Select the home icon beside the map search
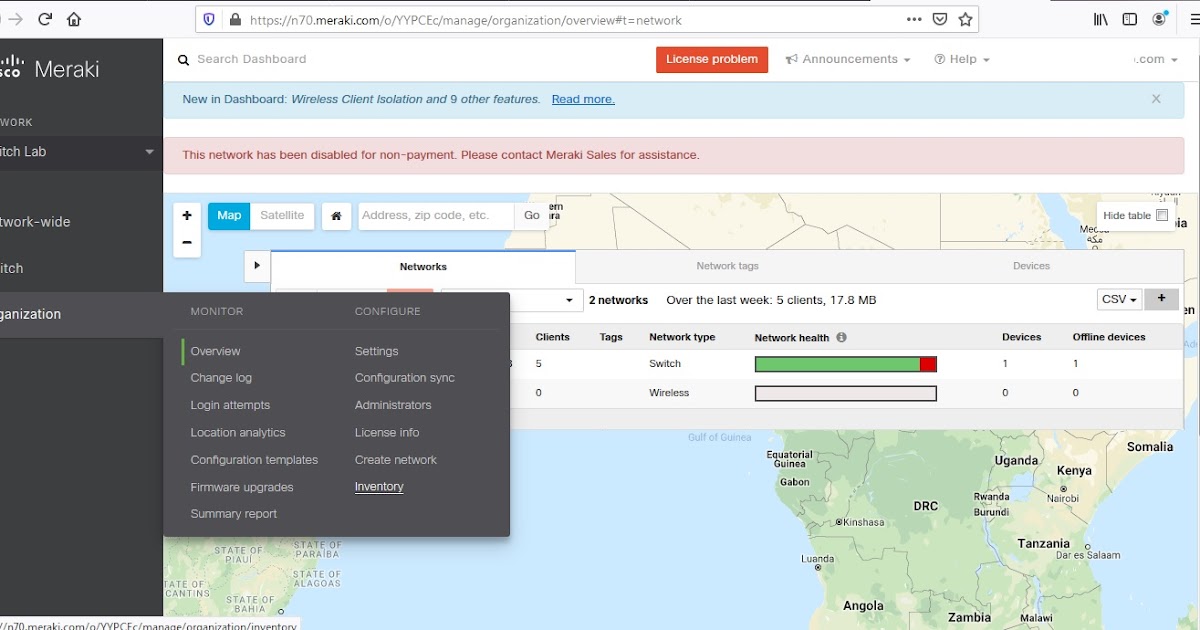The image size is (1200, 630). coord(336,215)
